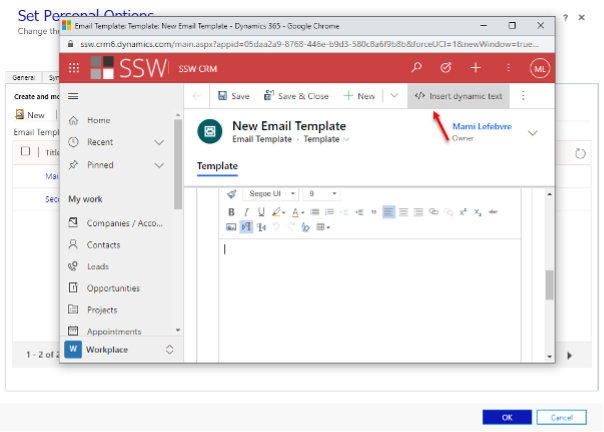Click the superscript icon

coord(463,212)
